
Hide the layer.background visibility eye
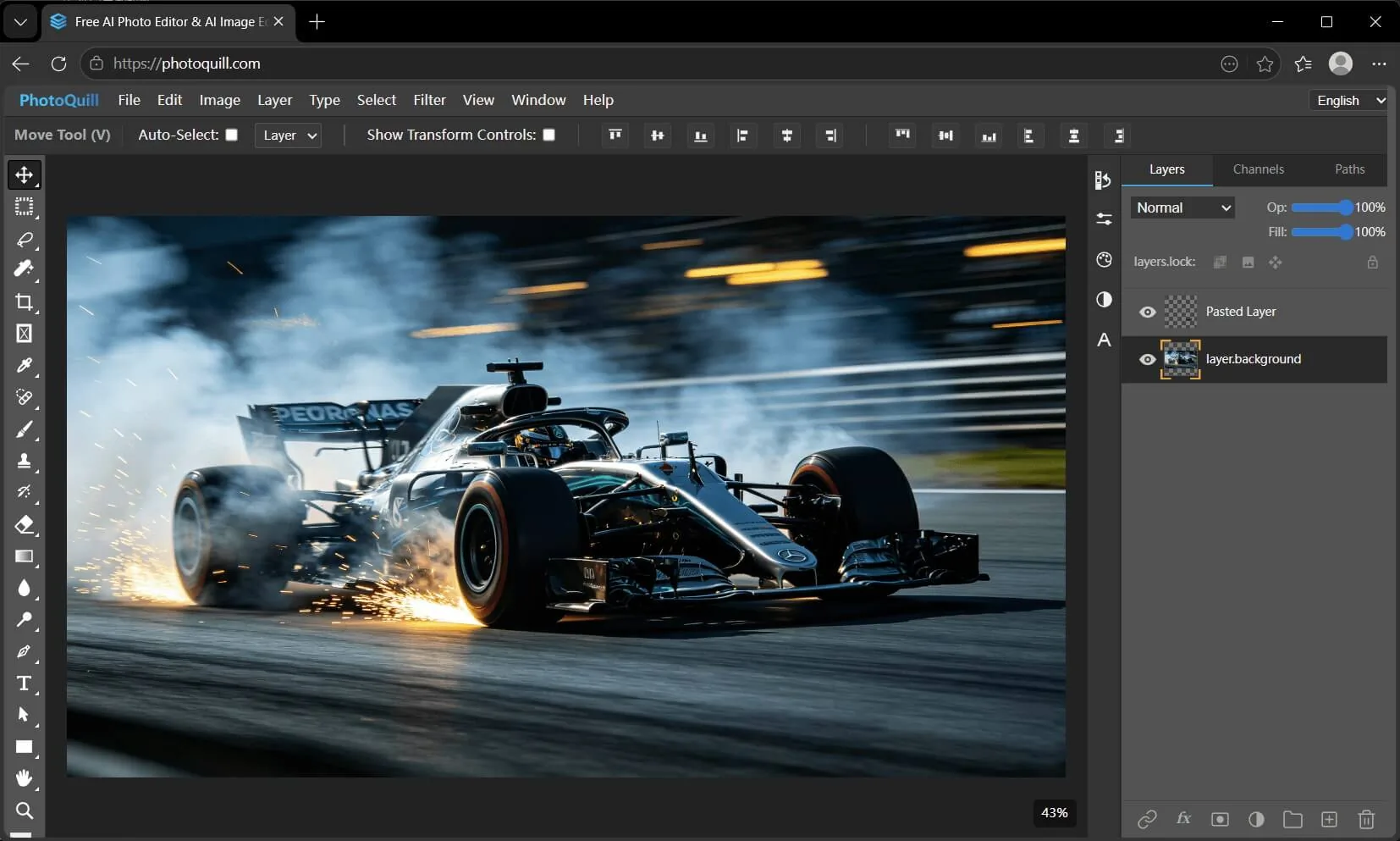coord(1147,359)
